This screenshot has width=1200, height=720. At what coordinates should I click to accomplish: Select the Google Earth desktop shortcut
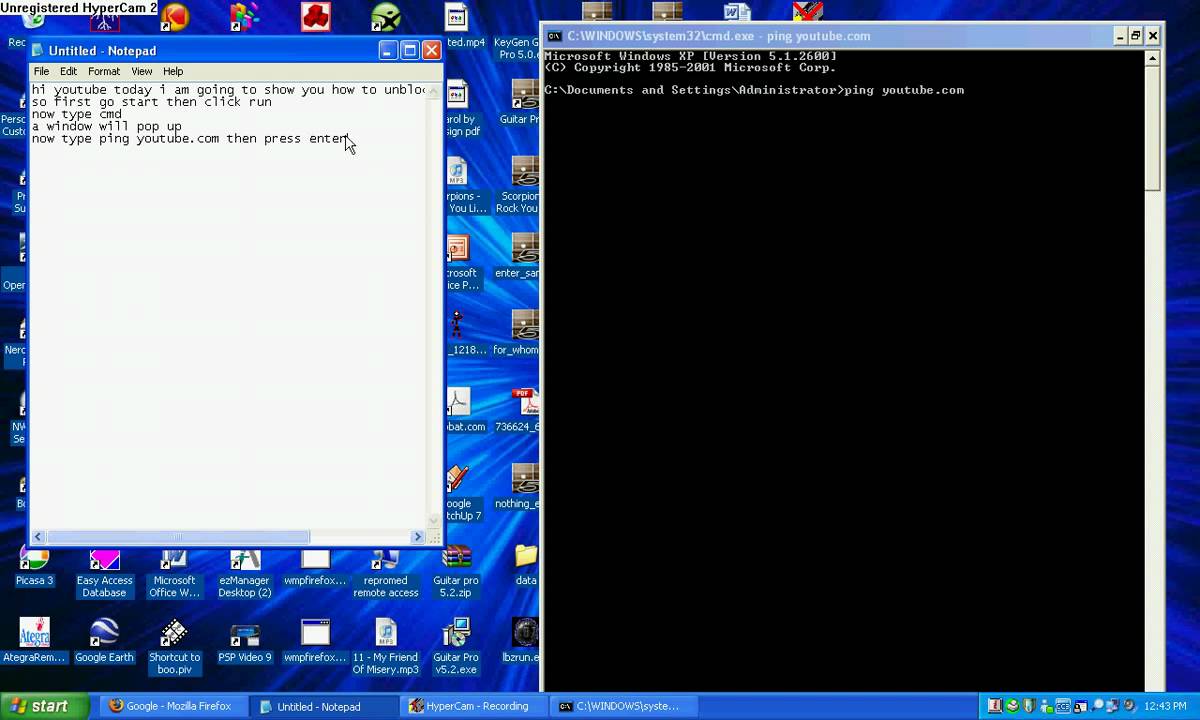(104, 642)
